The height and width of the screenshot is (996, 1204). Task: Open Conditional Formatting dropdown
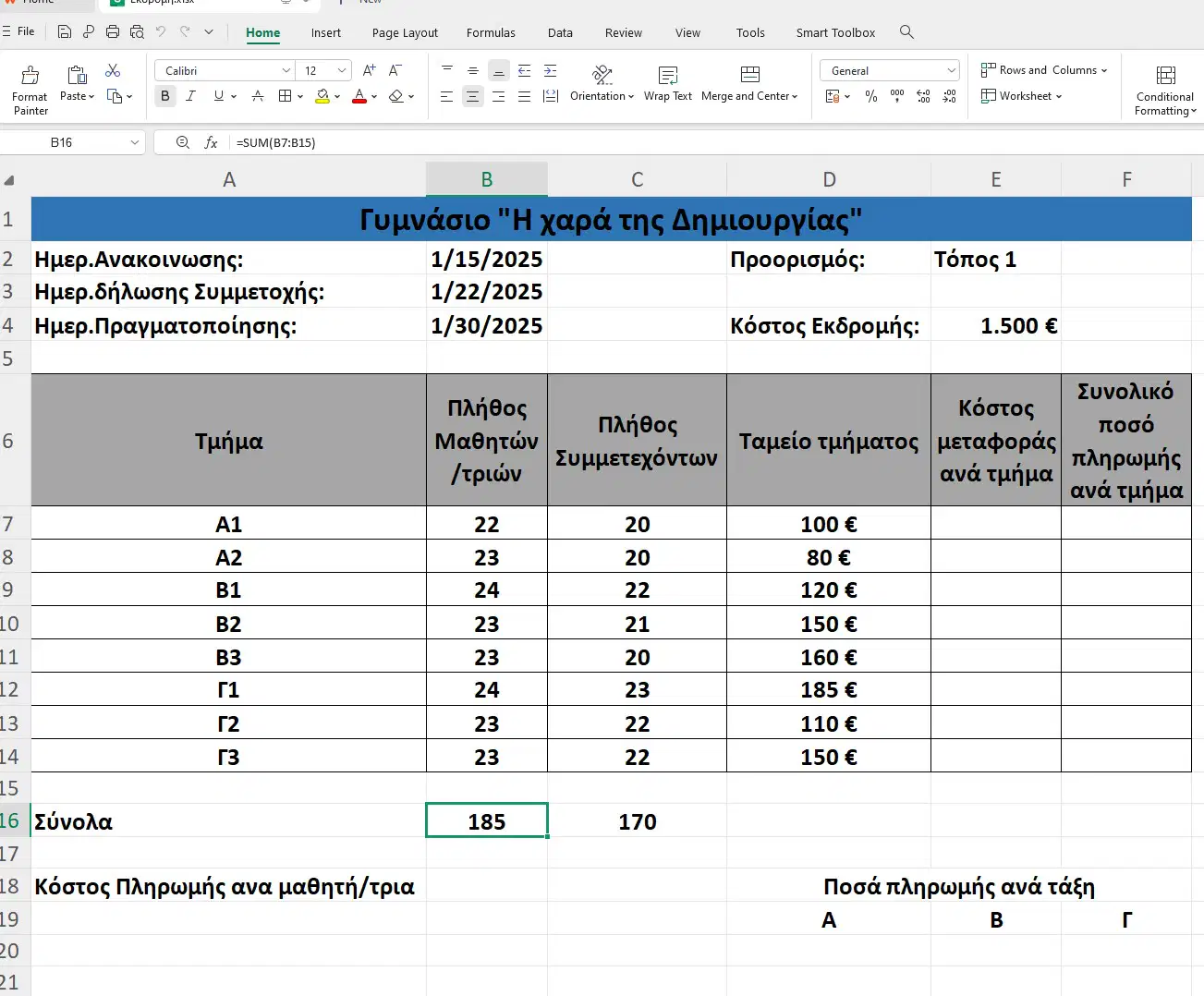tap(1165, 91)
